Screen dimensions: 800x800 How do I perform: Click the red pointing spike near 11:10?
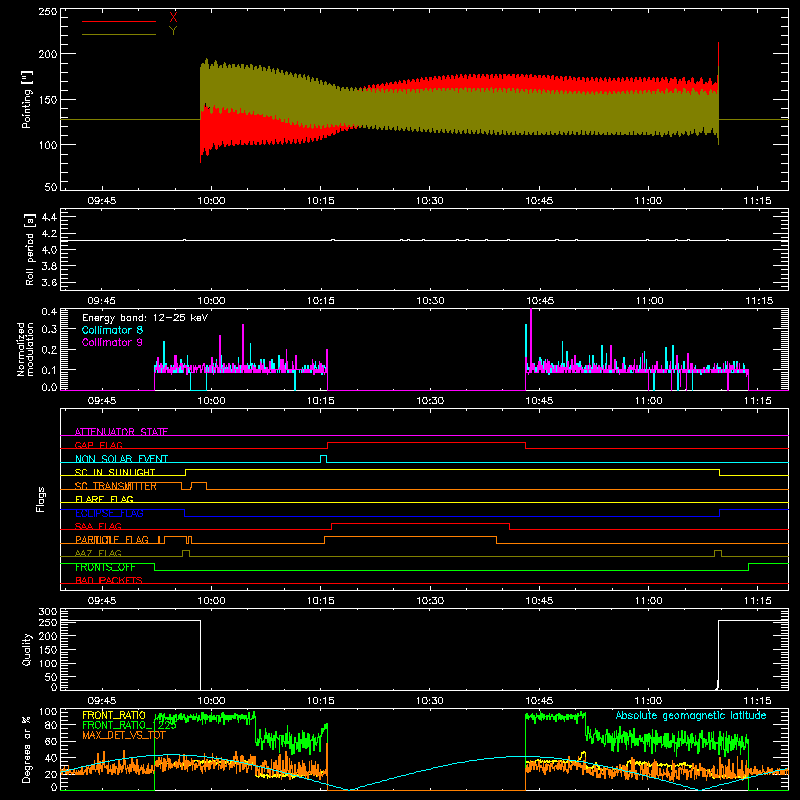click(x=718, y=56)
